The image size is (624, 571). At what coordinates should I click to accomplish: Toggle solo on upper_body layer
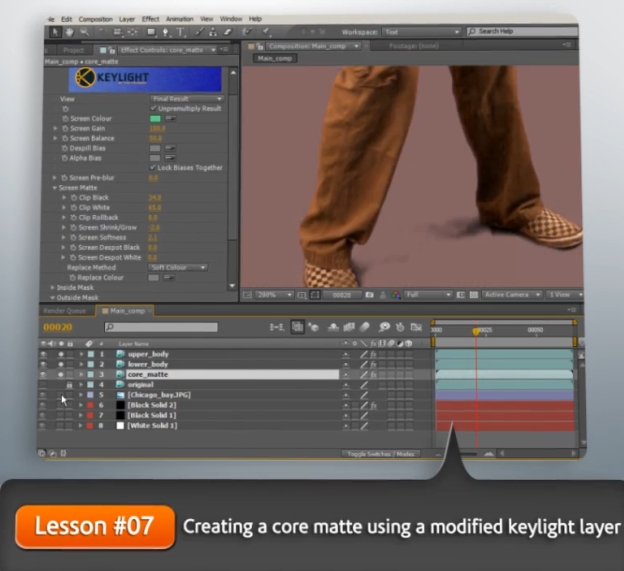pyautogui.click(x=61, y=354)
